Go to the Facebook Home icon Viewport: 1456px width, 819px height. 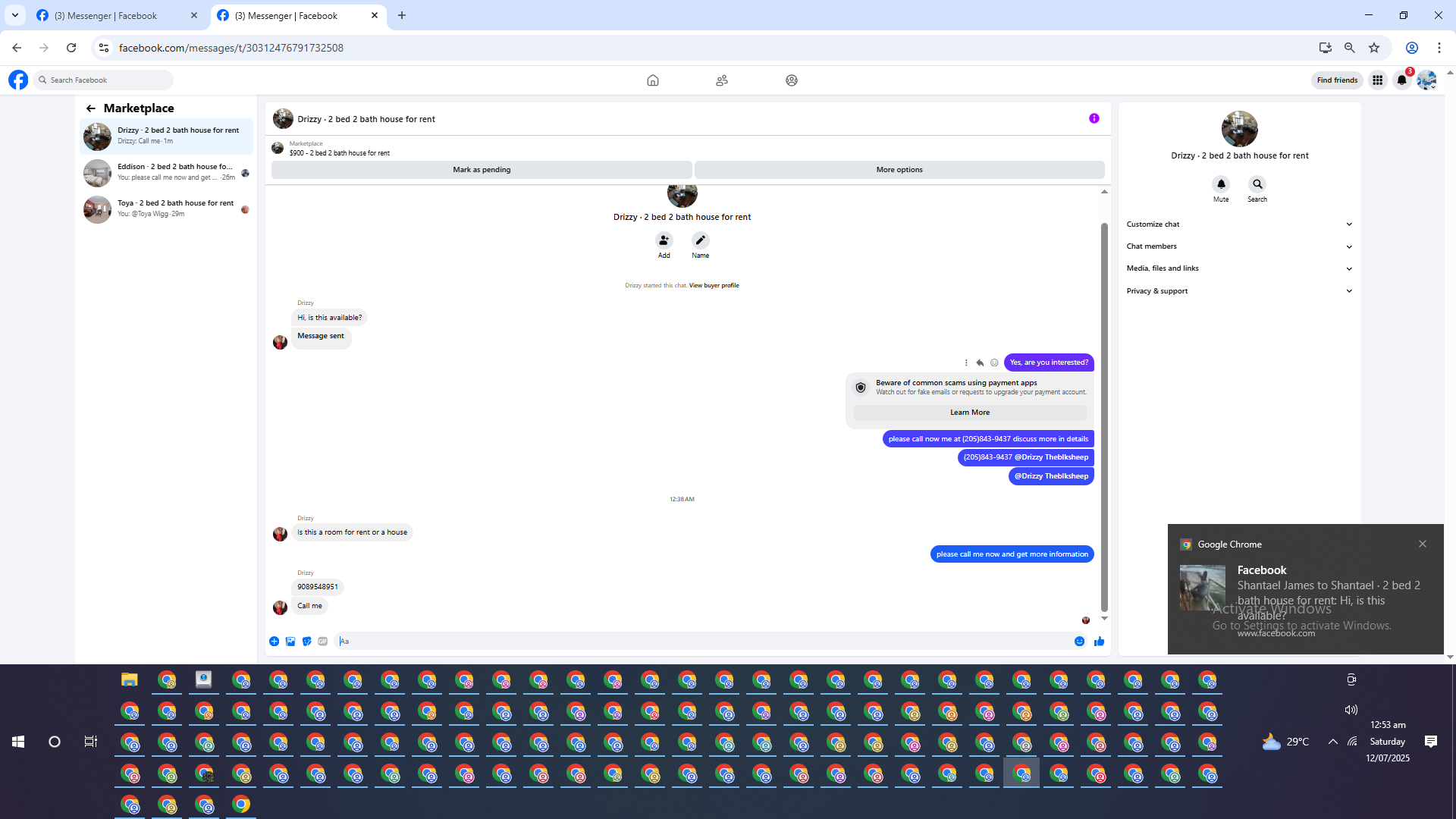click(x=653, y=80)
